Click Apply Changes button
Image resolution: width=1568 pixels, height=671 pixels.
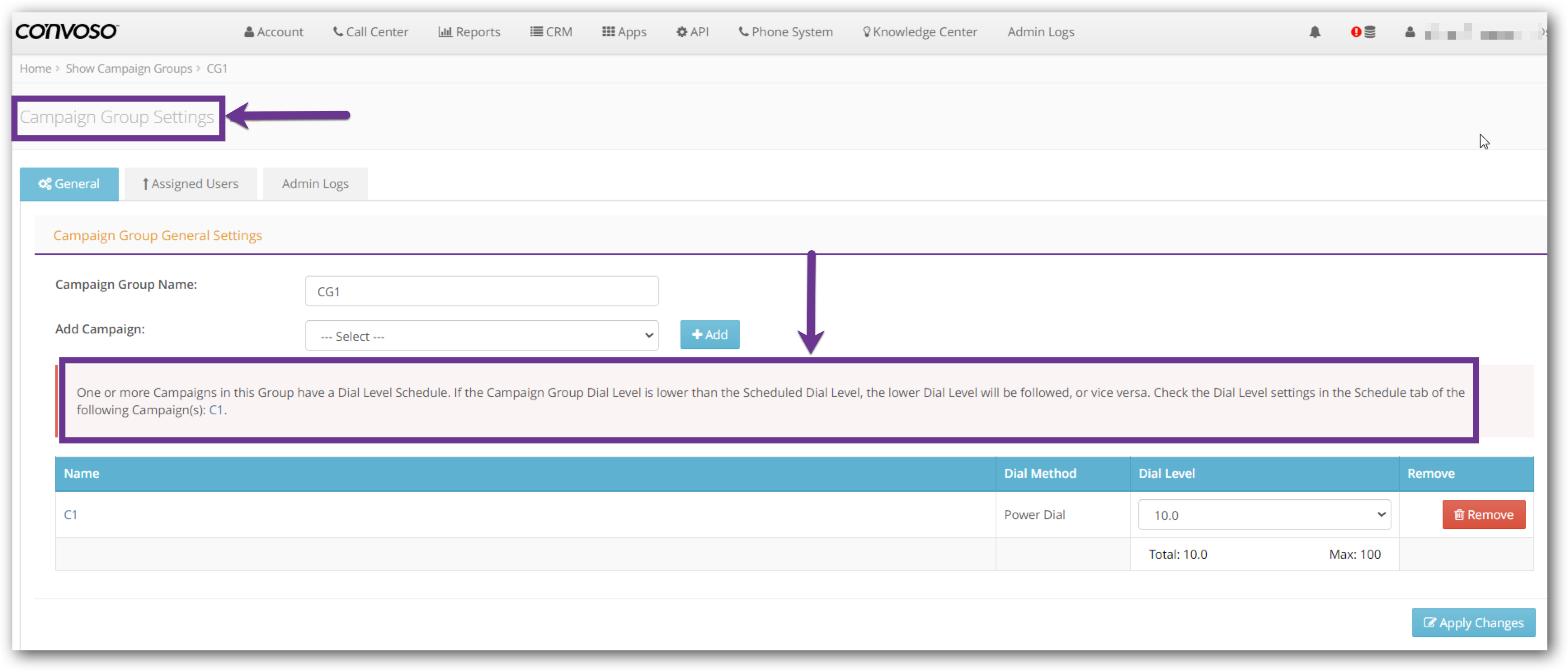click(x=1473, y=622)
